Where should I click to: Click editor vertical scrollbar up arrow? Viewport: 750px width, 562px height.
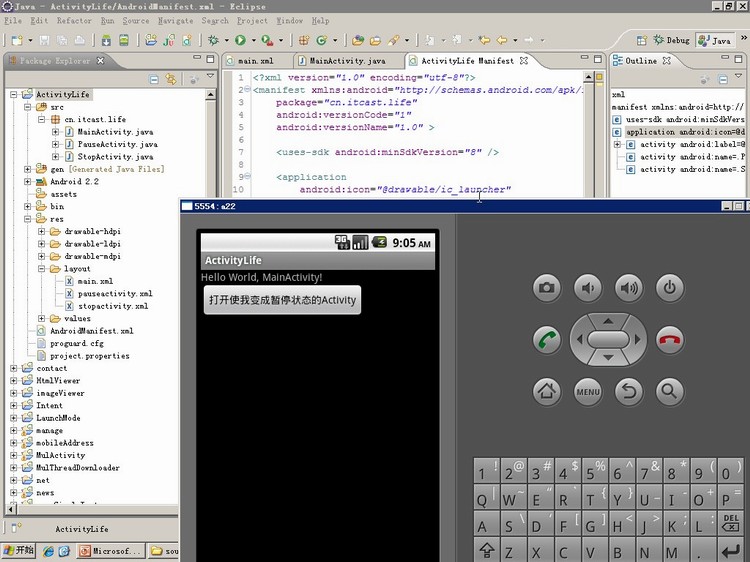(x=588, y=77)
